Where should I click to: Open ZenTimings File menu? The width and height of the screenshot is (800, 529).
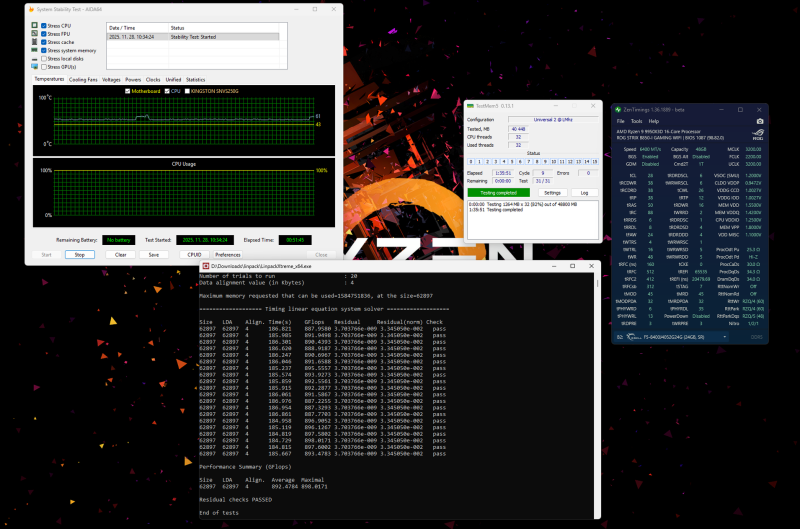coord(620,121)
